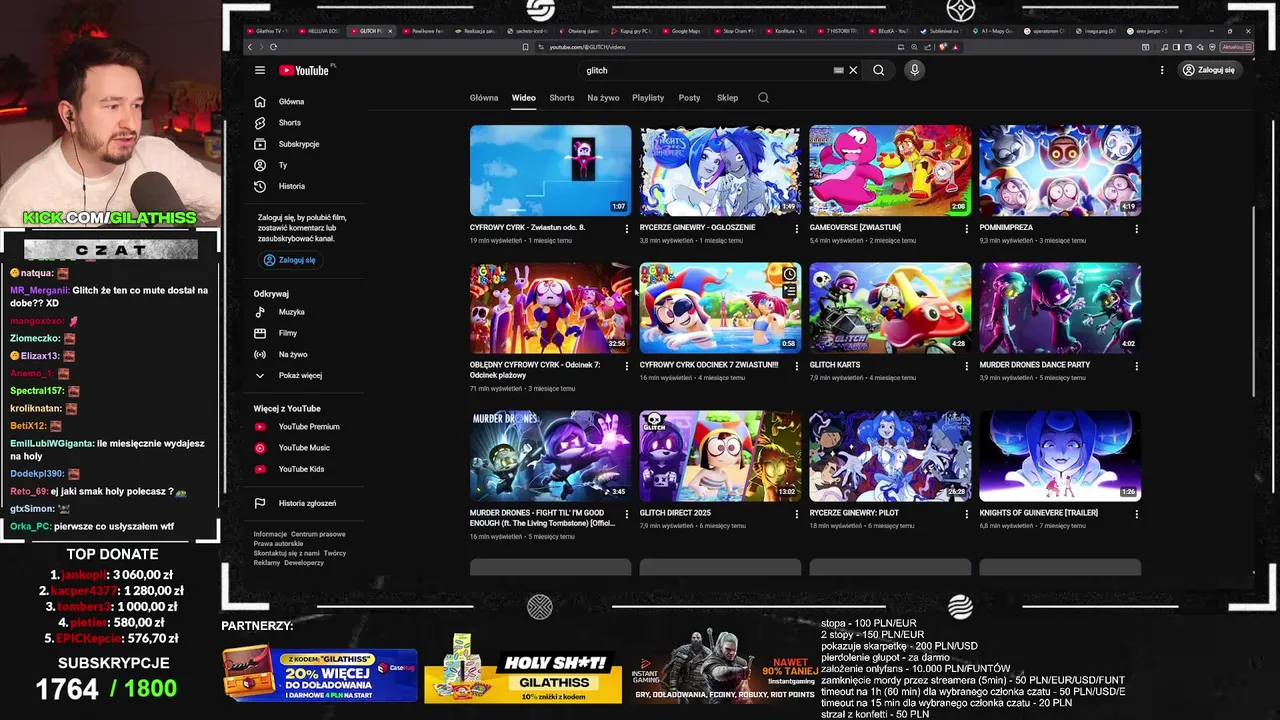Play RYCERZE GINEWRY OGŁOSZENIE thumbnail
Screen dimensions: 1280x720
[x=720, y=170]
